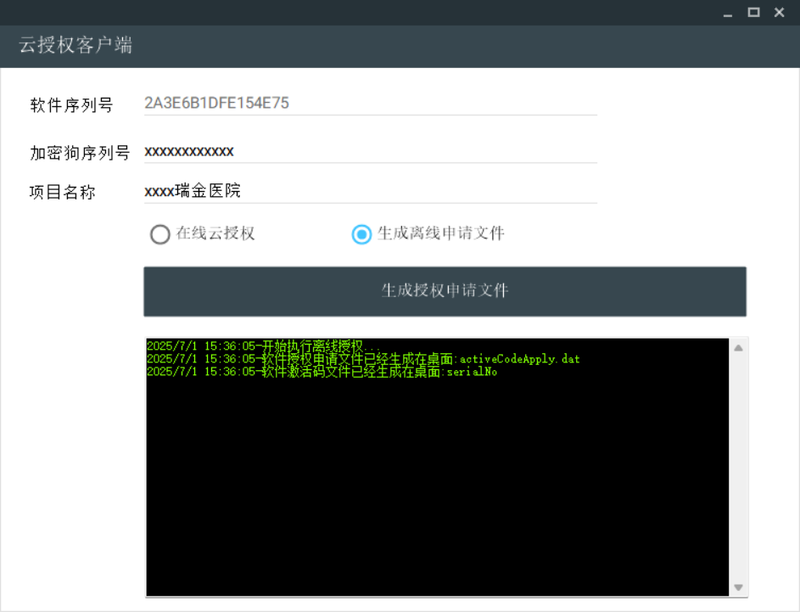Click the 云授权客户端 title text

pyautogui.click(x=76, y=45)
